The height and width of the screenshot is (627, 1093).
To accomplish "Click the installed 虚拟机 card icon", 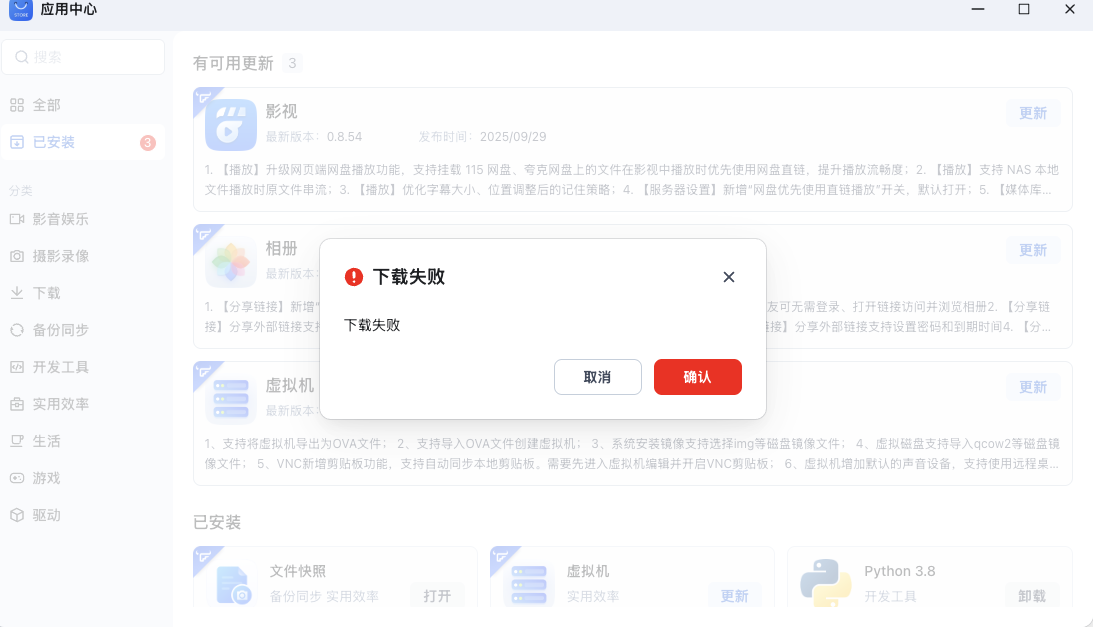I will coord(529,584).
